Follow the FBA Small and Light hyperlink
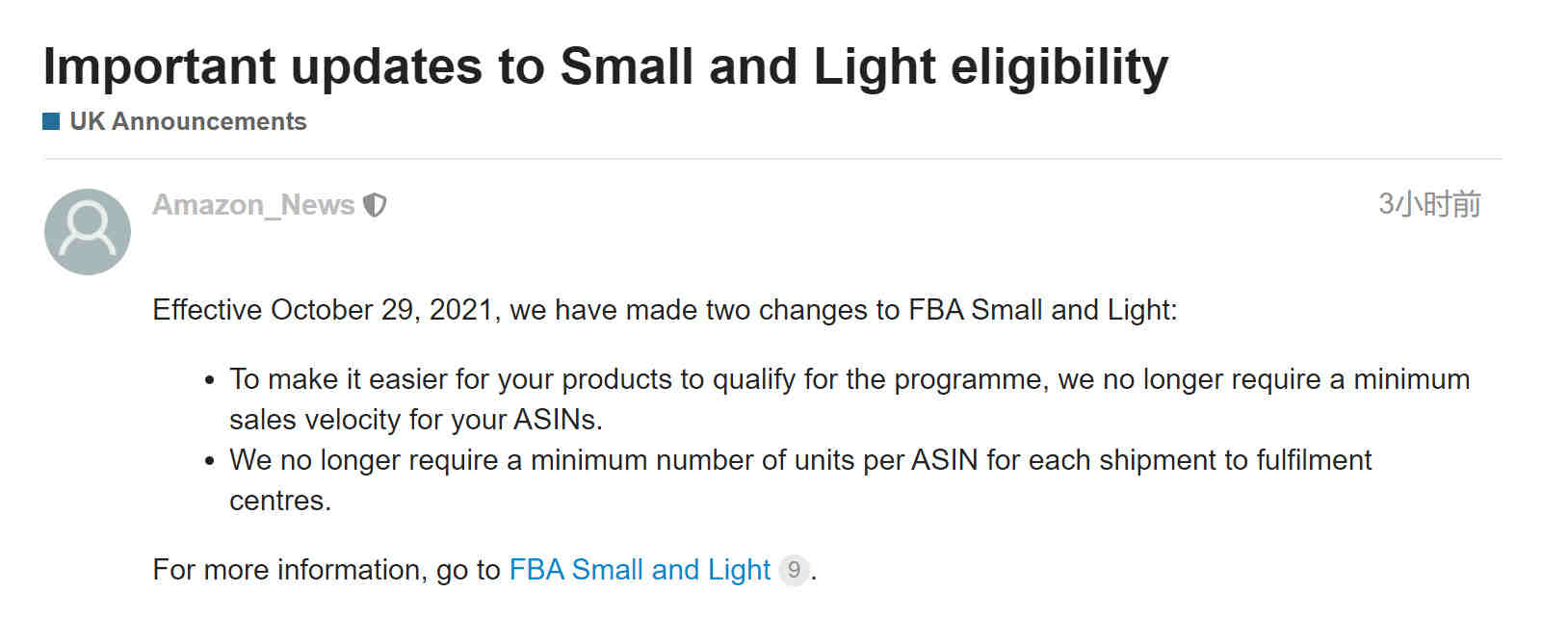This screenshot has height=644, width=1568. [x=640, y=570]
